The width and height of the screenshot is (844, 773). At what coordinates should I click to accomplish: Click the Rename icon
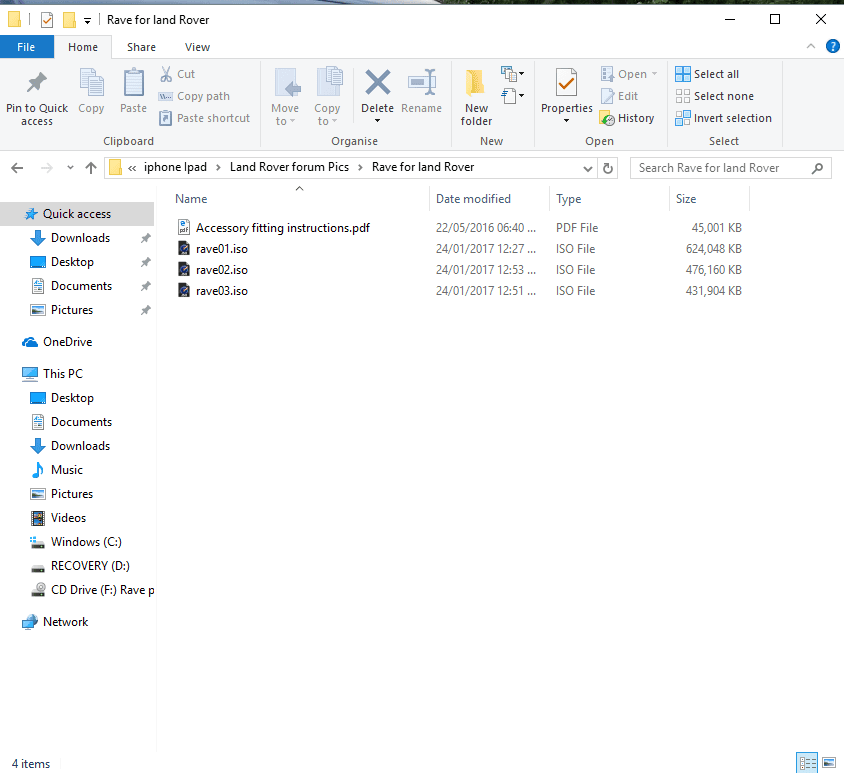pyautogui.click(x=421, y=83)
